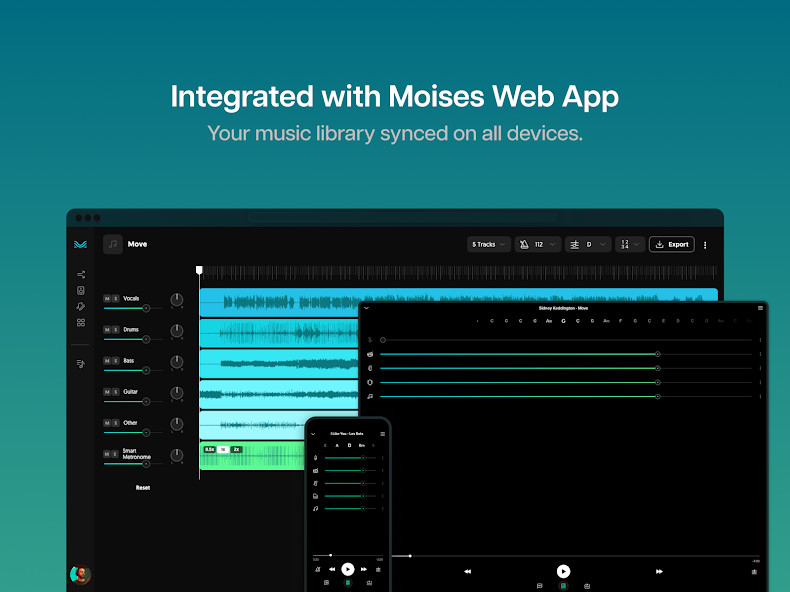The width and height of the screenshot is (790, 592).
Task: Open the grid modules icon in sidebar
Action: (81, 322)
